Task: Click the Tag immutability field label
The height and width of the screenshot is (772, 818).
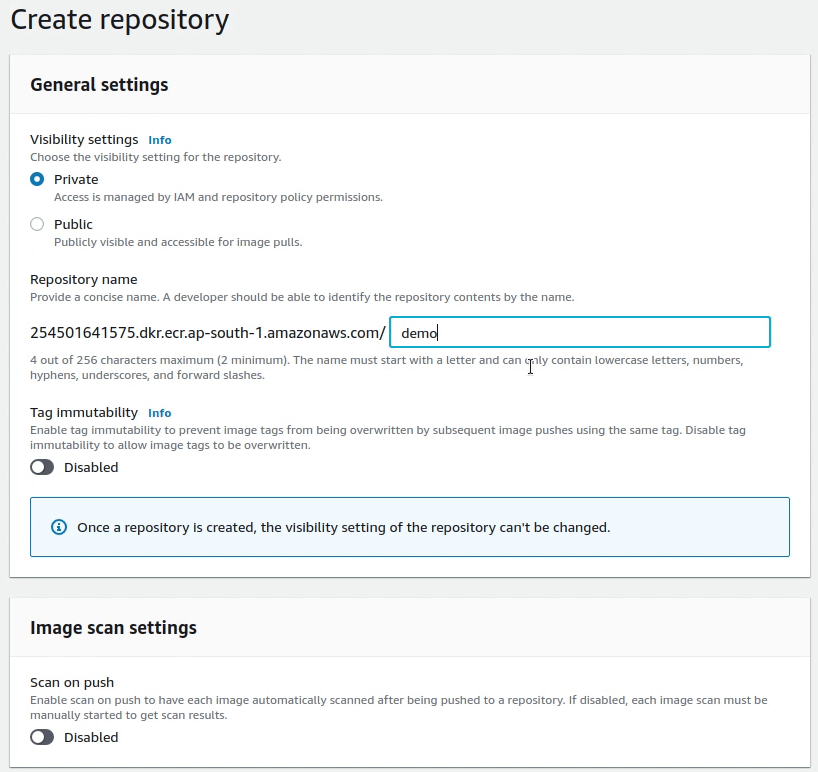Action: (84, 412)
